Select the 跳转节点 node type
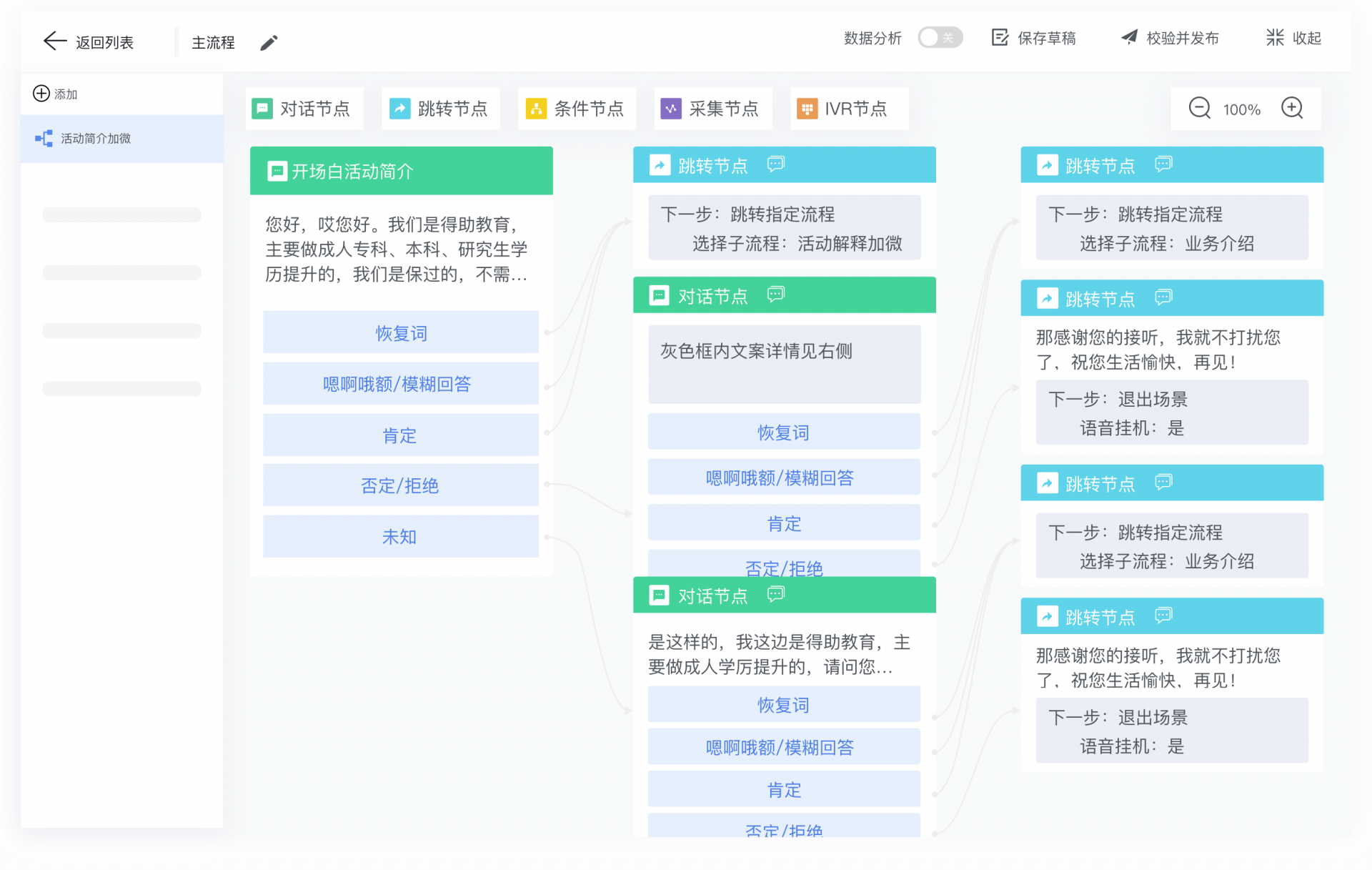This screenshot has width=1372, height=870. (x=440, y=109)
